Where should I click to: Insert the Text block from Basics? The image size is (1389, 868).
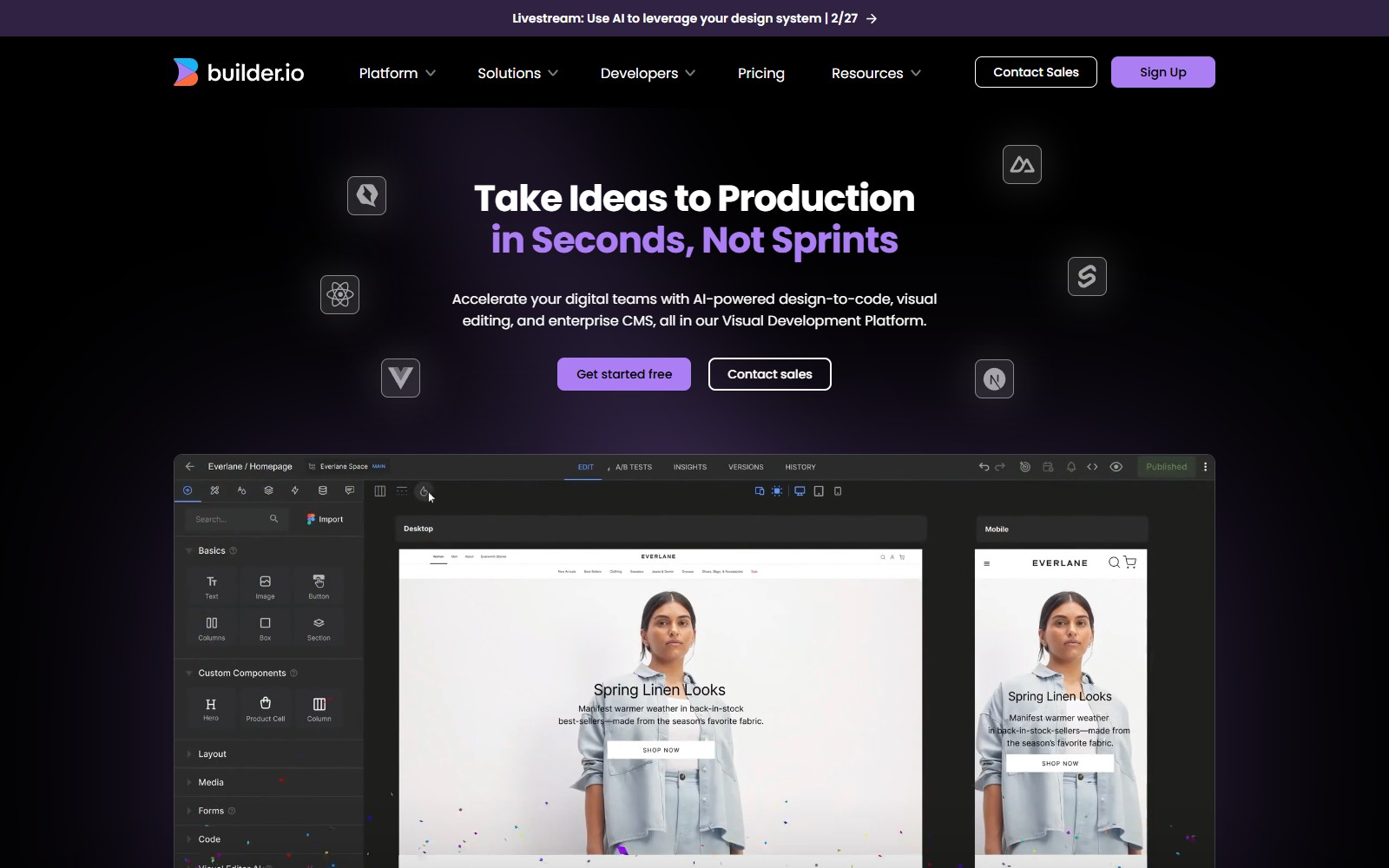[212, 586]
